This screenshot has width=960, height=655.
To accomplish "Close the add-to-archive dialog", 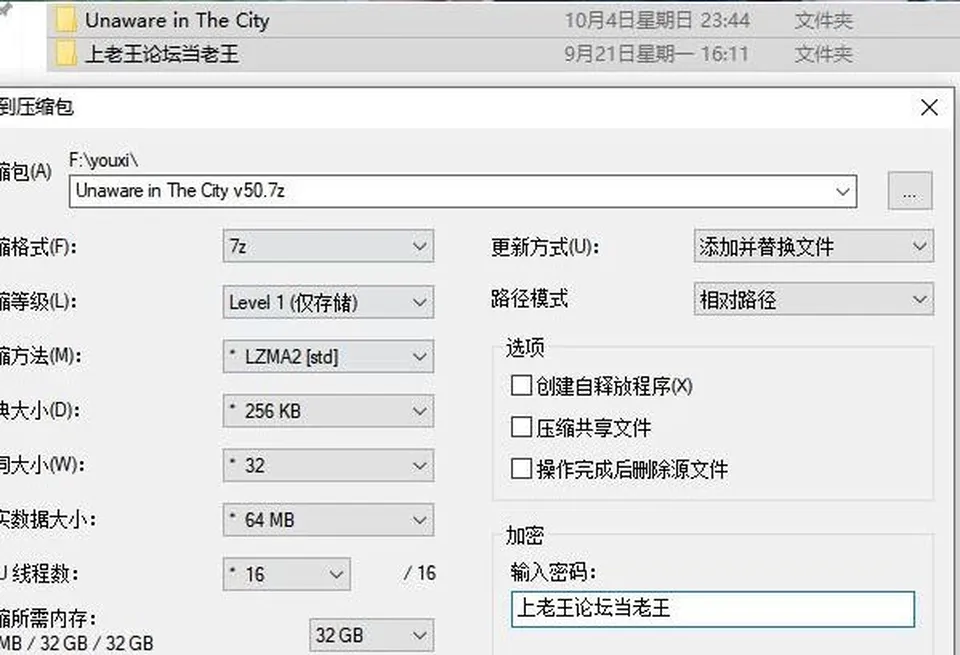I will 929,108.
